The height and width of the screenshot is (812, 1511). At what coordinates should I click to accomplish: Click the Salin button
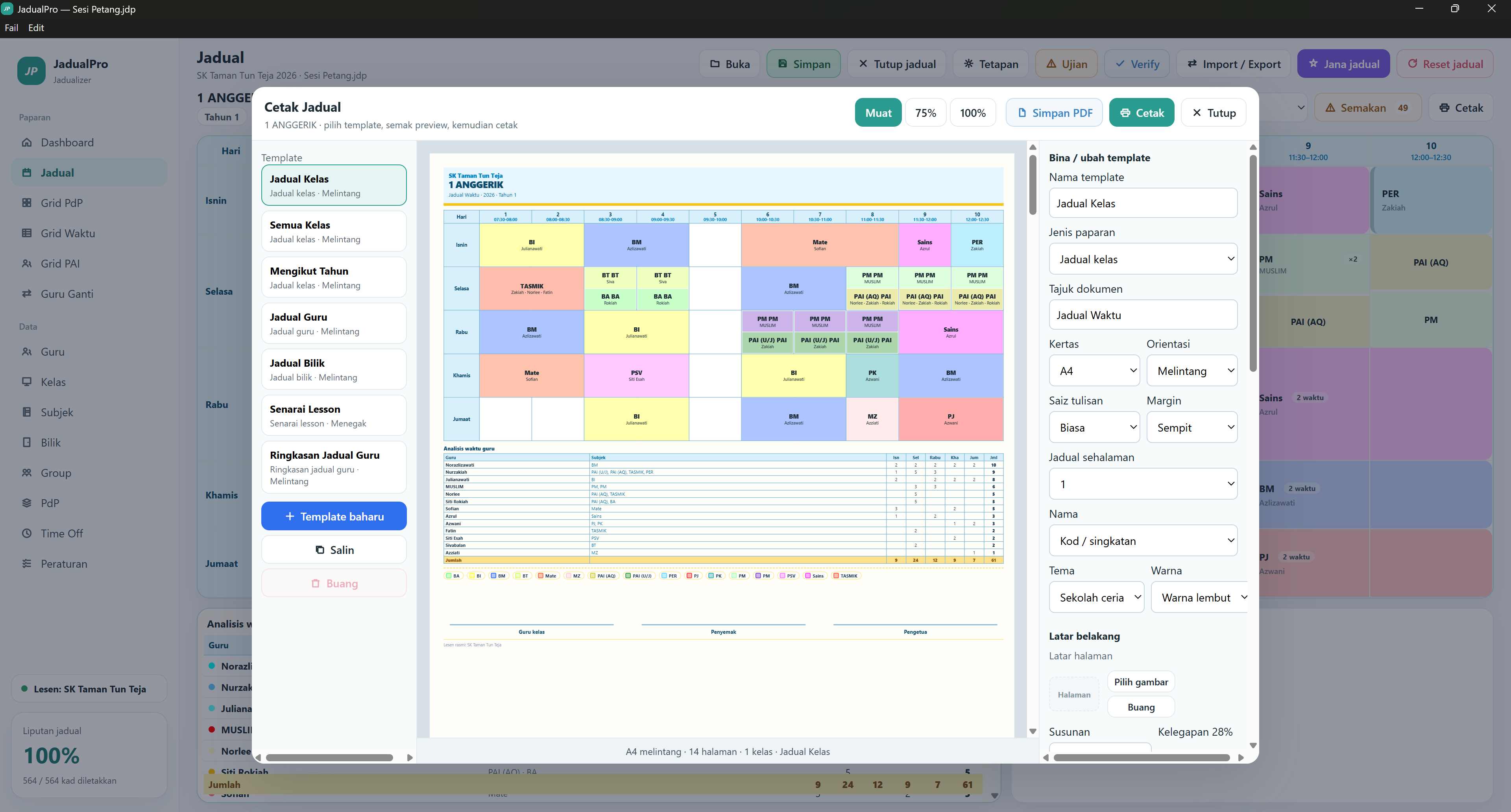point(334,550)
